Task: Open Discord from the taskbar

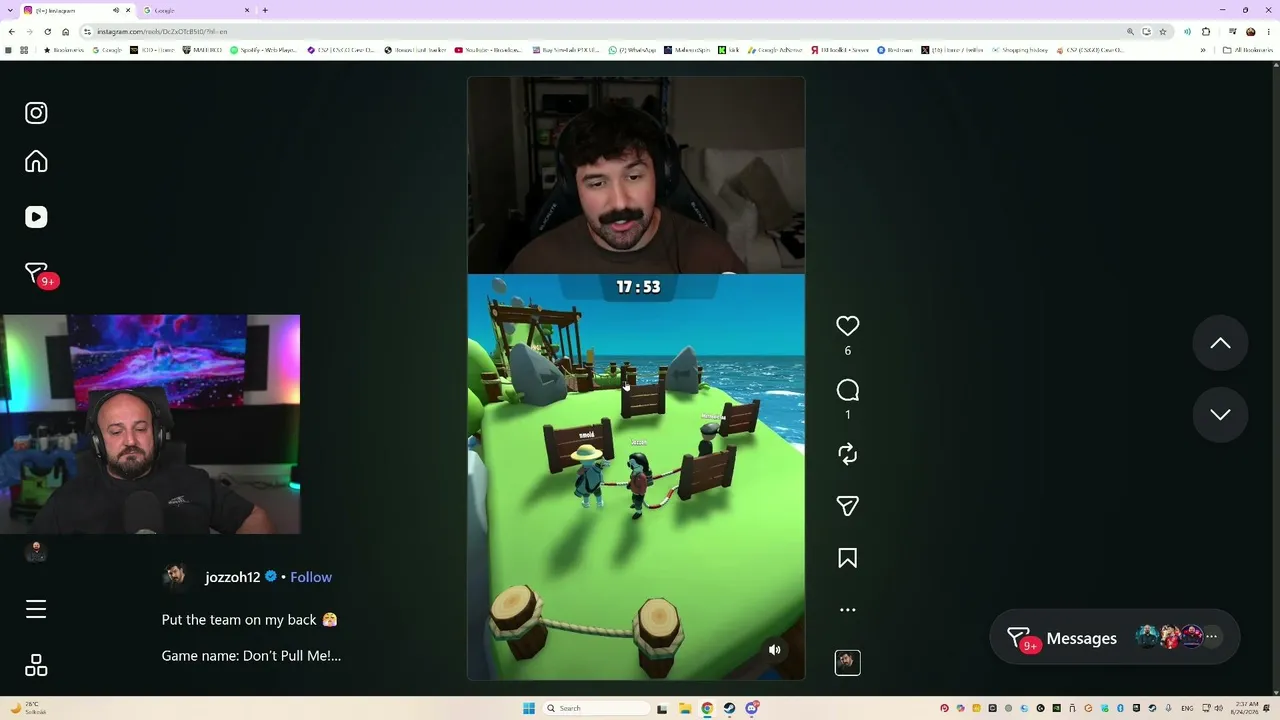Action: pyautogui.click(x=752, y=708)
